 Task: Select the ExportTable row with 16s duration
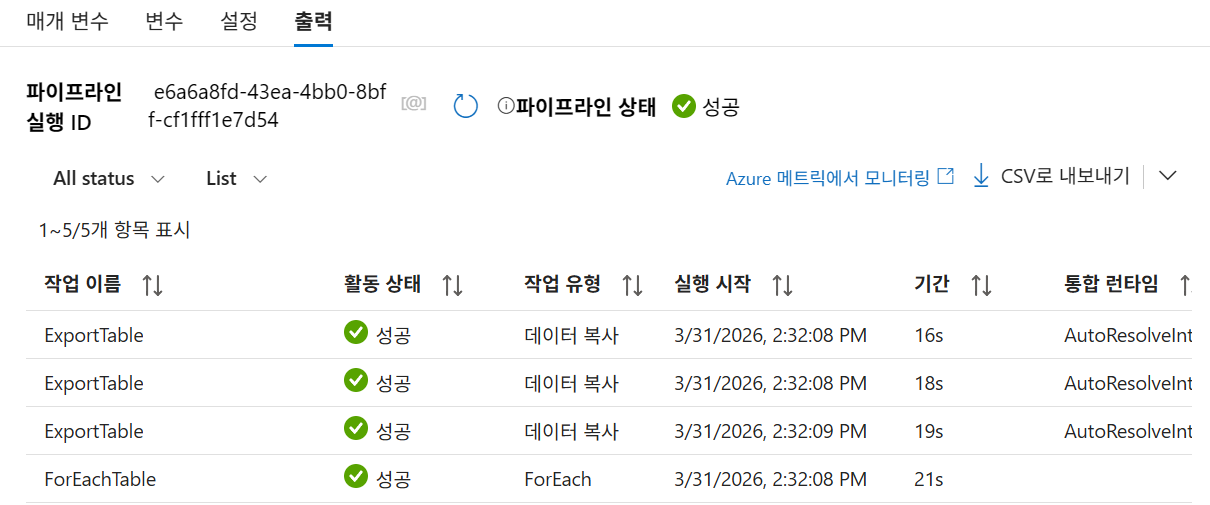[x=609, y=335]
